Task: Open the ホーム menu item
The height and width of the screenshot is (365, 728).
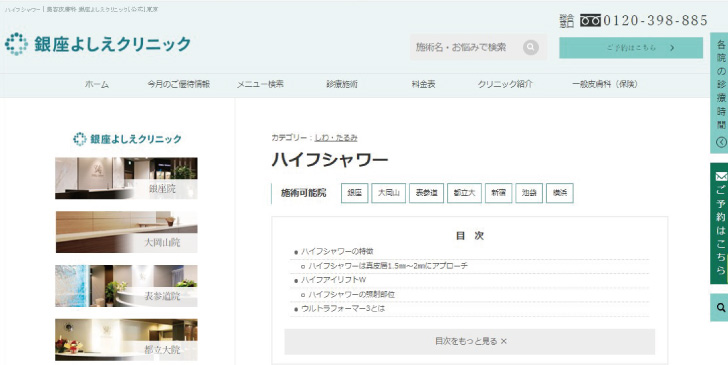Action: [x=97, y=85]
